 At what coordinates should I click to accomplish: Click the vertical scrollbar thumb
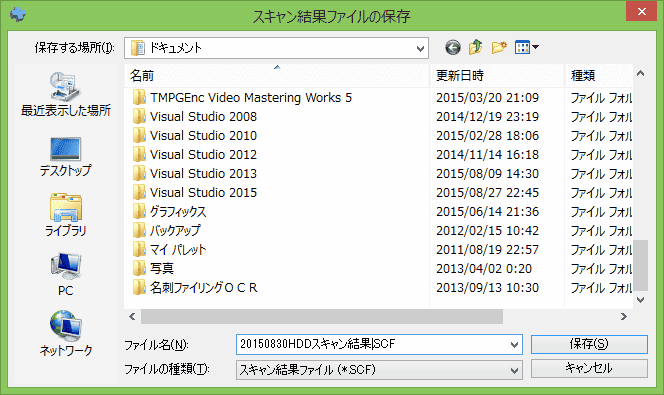[640, 265]
